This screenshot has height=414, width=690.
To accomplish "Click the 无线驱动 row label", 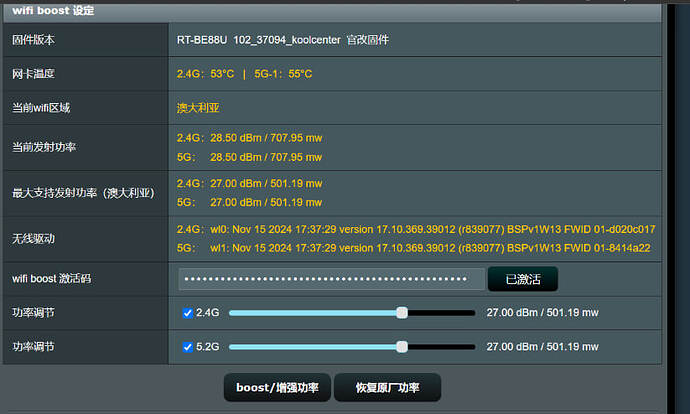I will [x=33, y=239].
